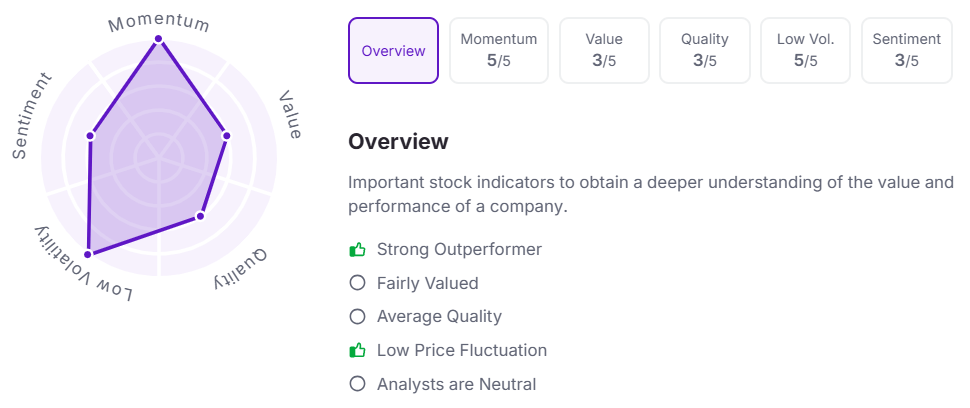Click circle icon next to Average Quality
The image size is (970, 408).
pos(357,317)
